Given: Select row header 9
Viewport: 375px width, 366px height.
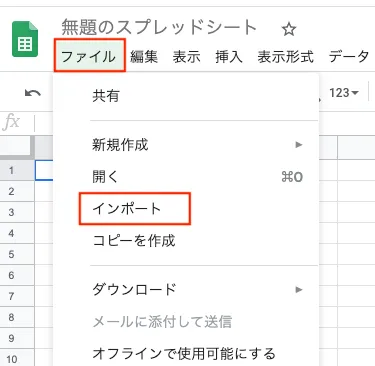Looking at the screenshot, I should 17,338.
